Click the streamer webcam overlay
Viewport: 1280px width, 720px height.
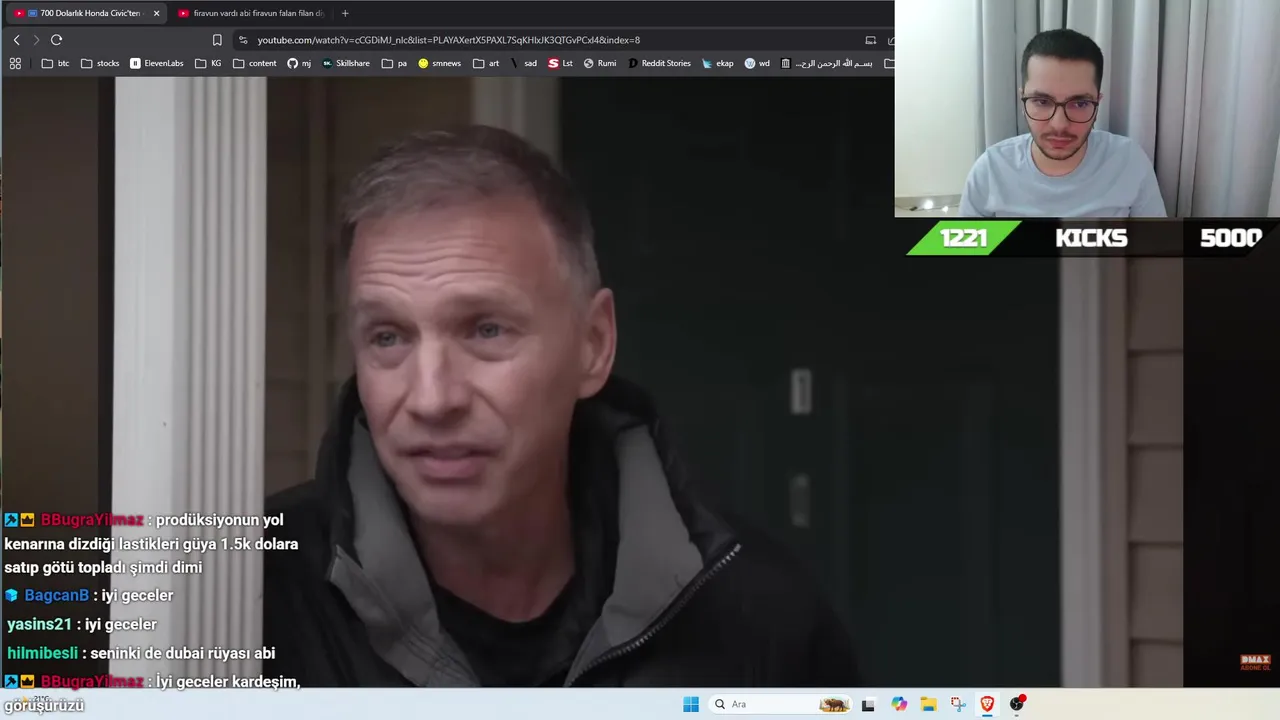point(1087,108)
